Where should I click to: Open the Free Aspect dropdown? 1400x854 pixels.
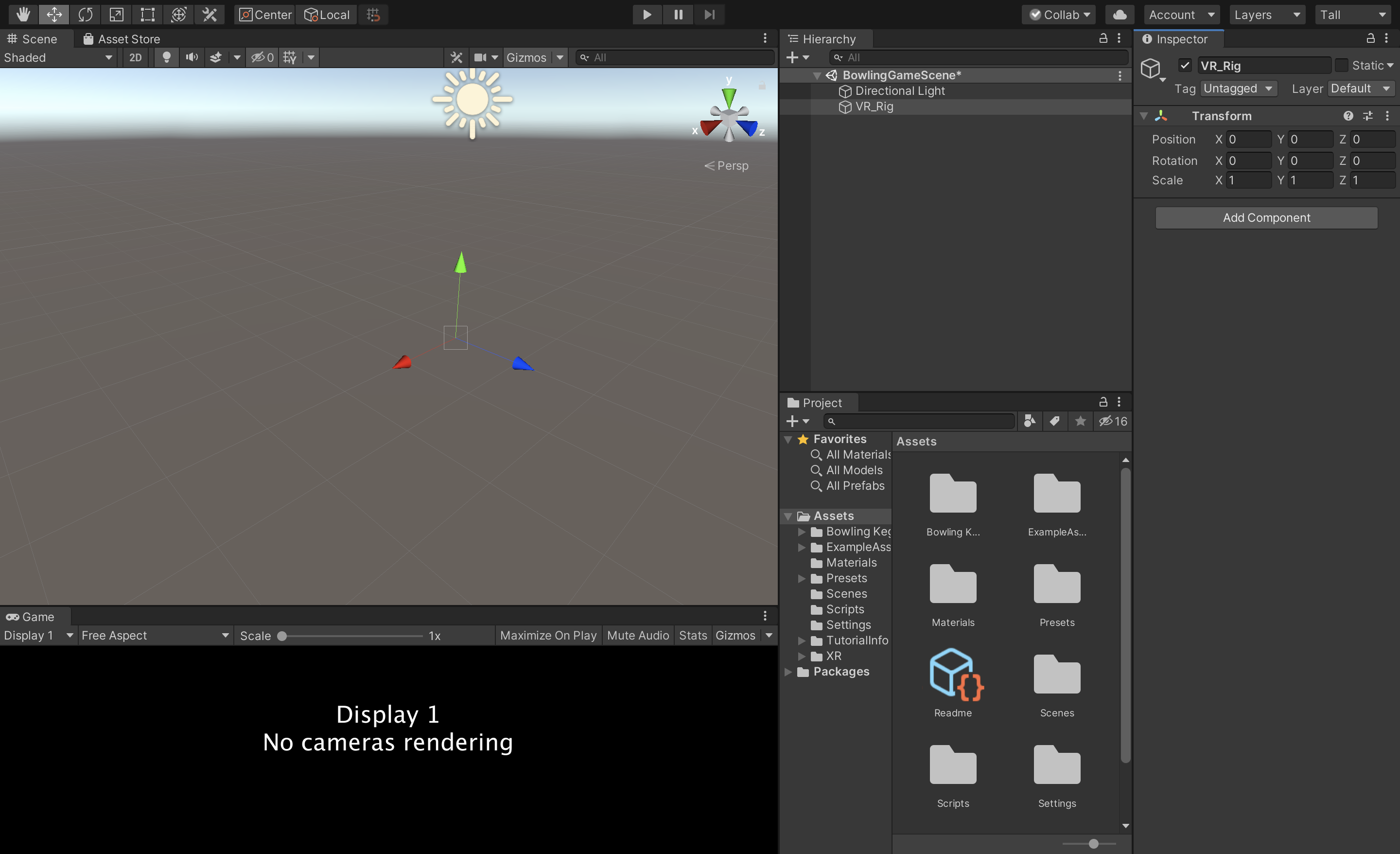[155, 635]
